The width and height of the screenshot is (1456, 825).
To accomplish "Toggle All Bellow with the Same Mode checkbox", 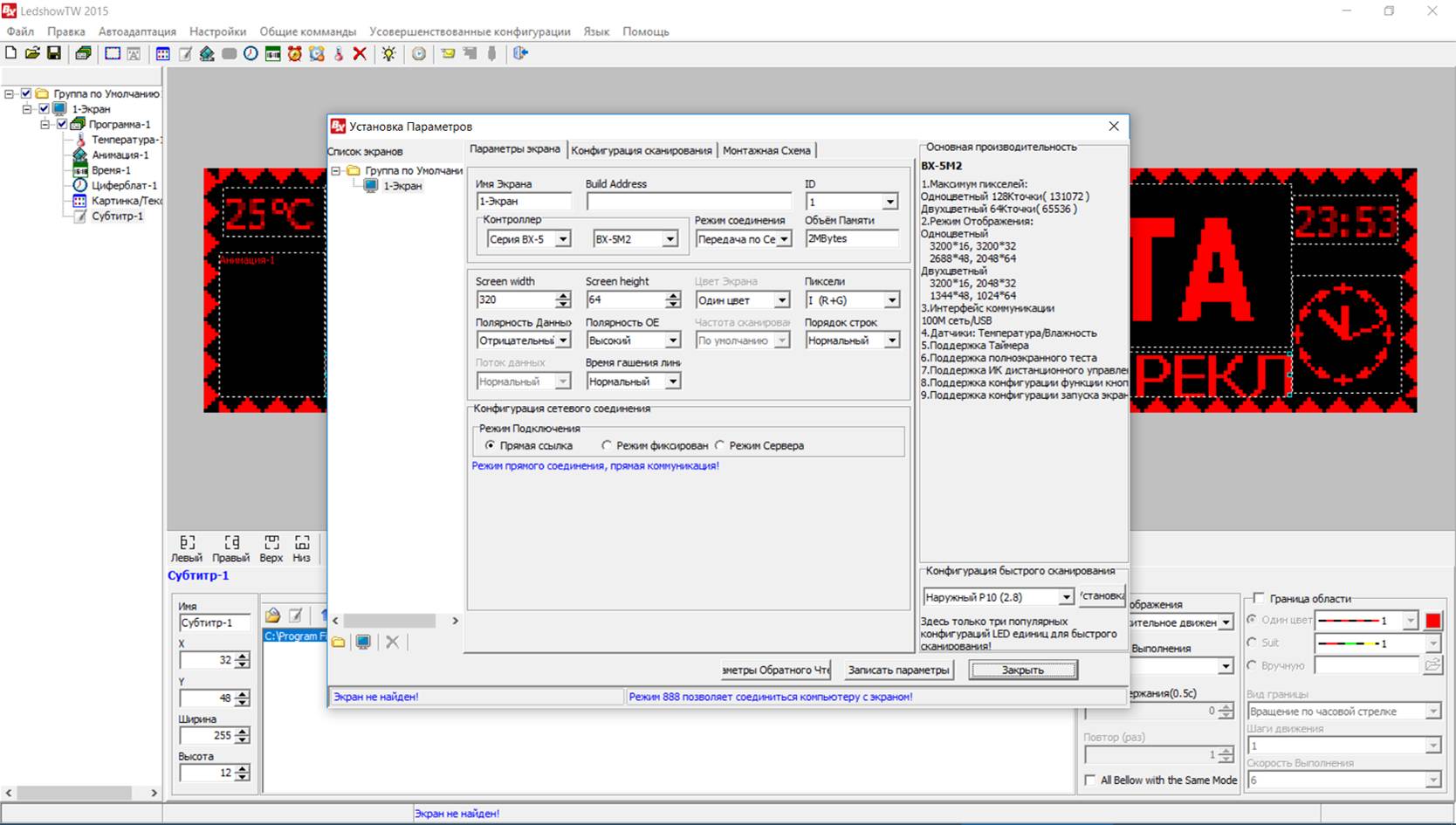I will [x=1089, y=780].
